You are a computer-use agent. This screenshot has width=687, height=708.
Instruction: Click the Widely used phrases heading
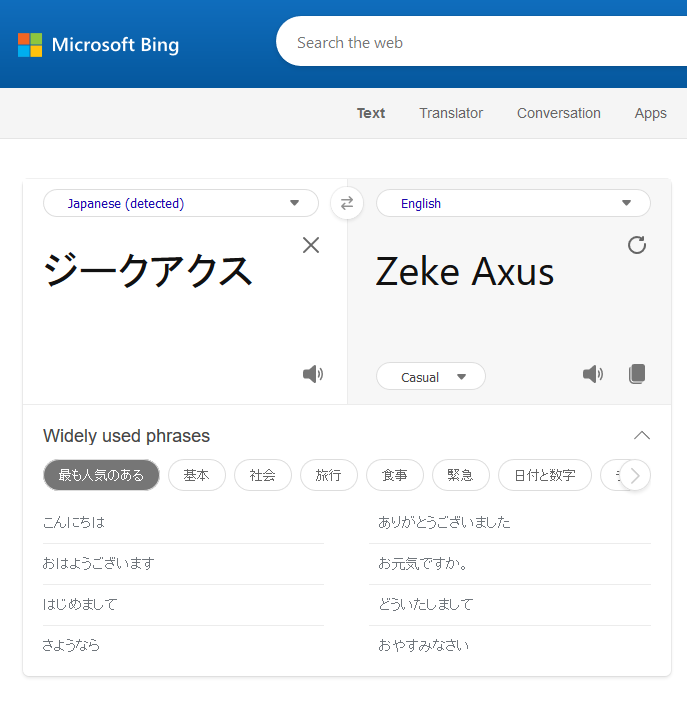[x=126, y=436]
